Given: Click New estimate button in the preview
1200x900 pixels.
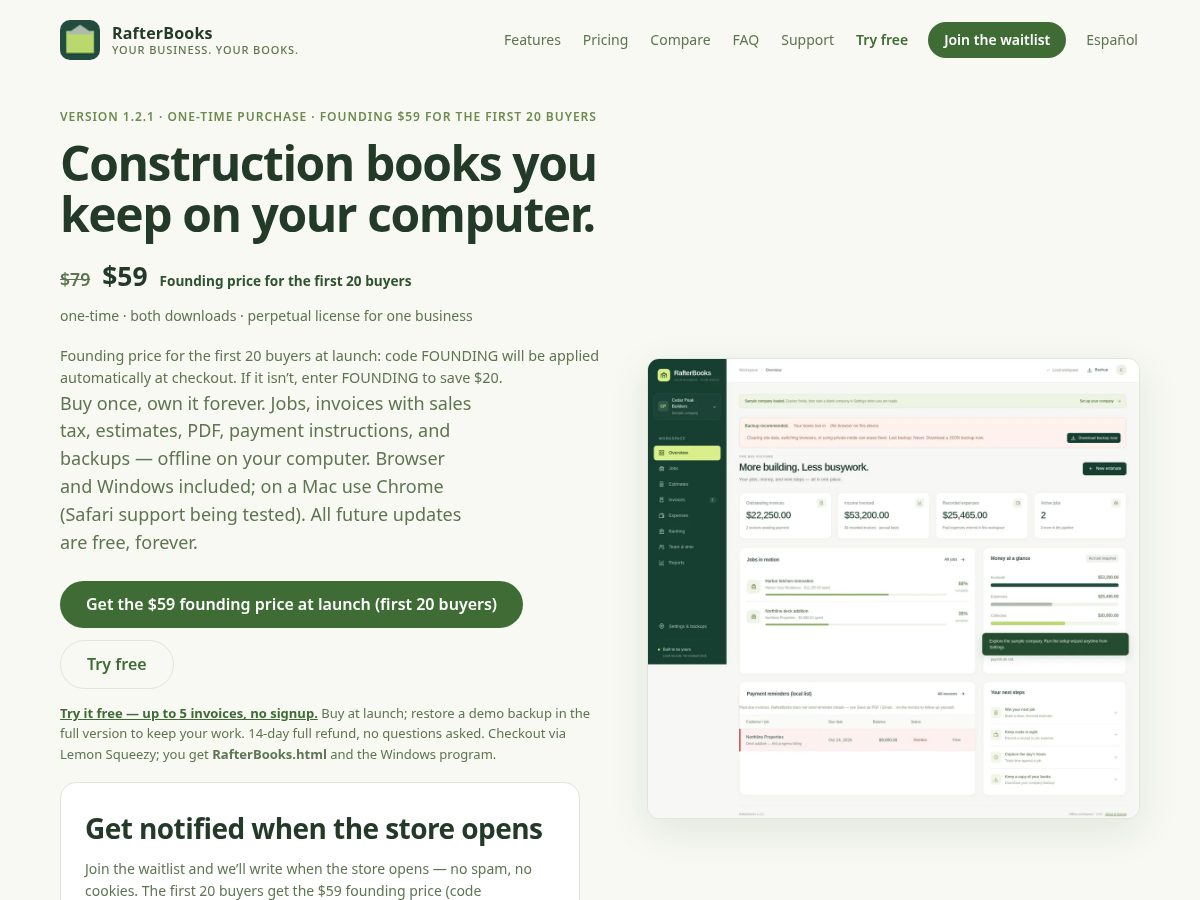Looking at the screenshot, I should [1104, 469].
